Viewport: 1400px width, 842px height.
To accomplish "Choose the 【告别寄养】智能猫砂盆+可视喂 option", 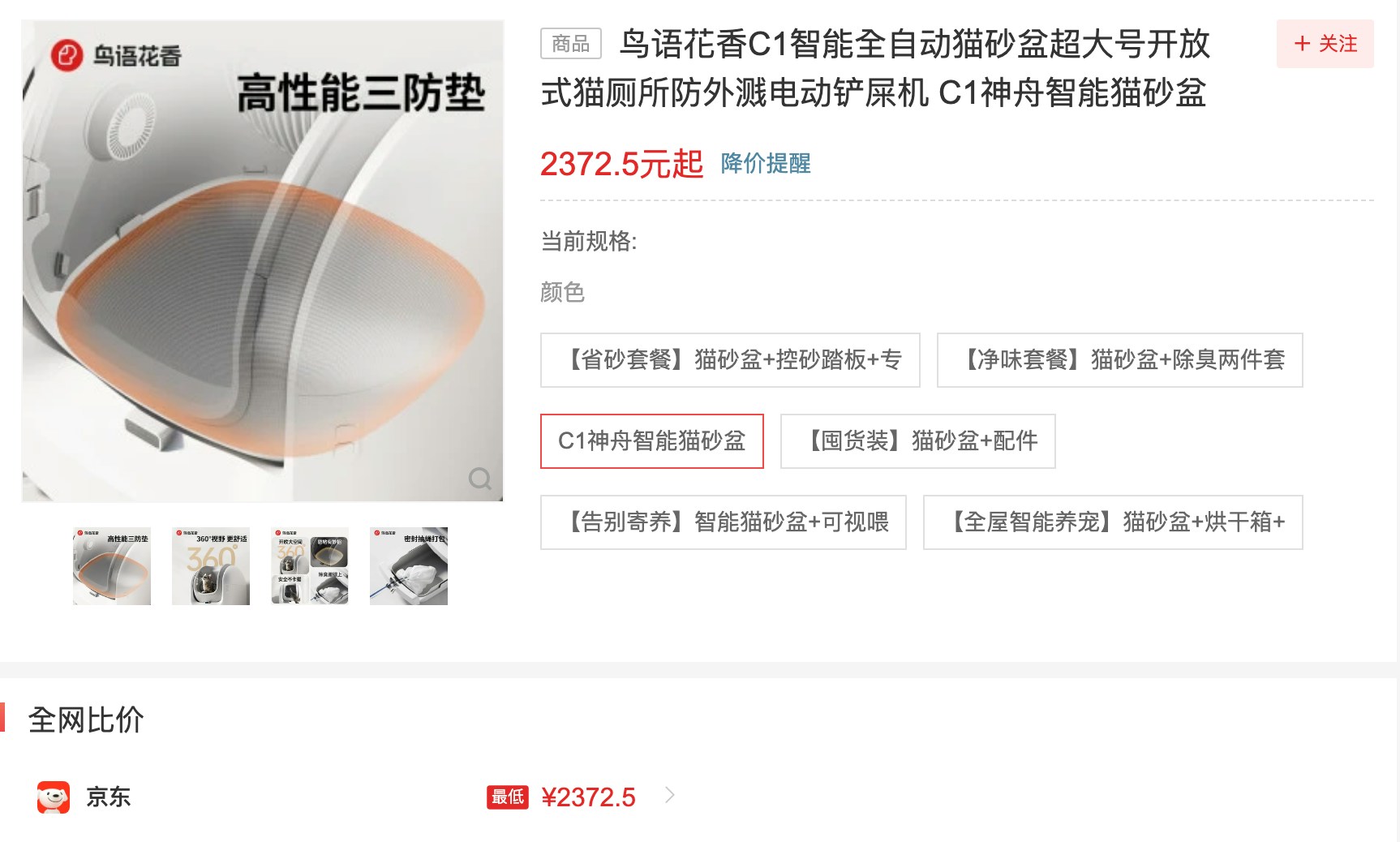I will point(724,522).
